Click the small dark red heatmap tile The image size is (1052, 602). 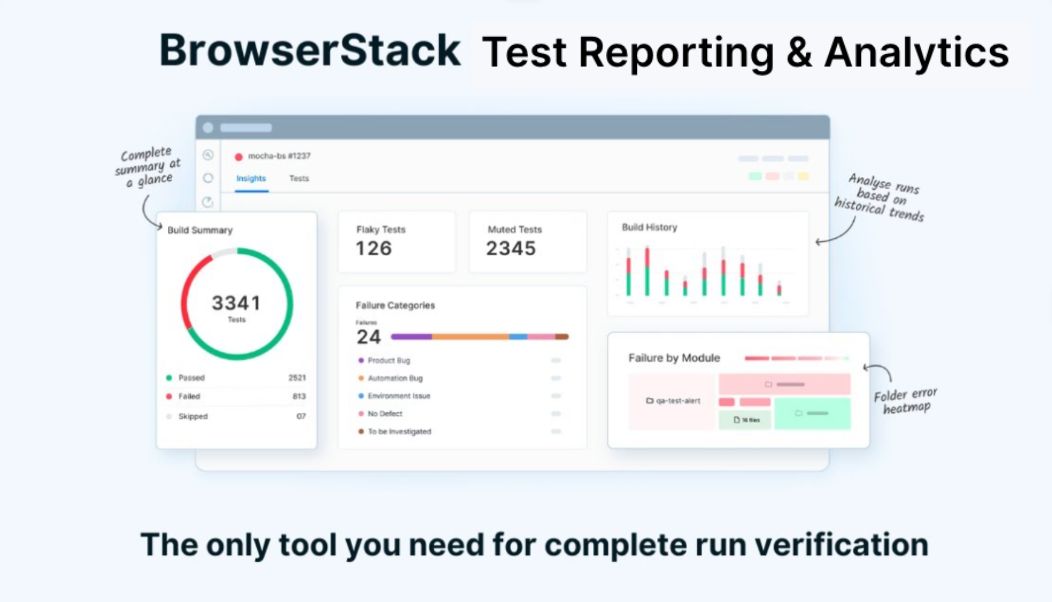[727, 402]
